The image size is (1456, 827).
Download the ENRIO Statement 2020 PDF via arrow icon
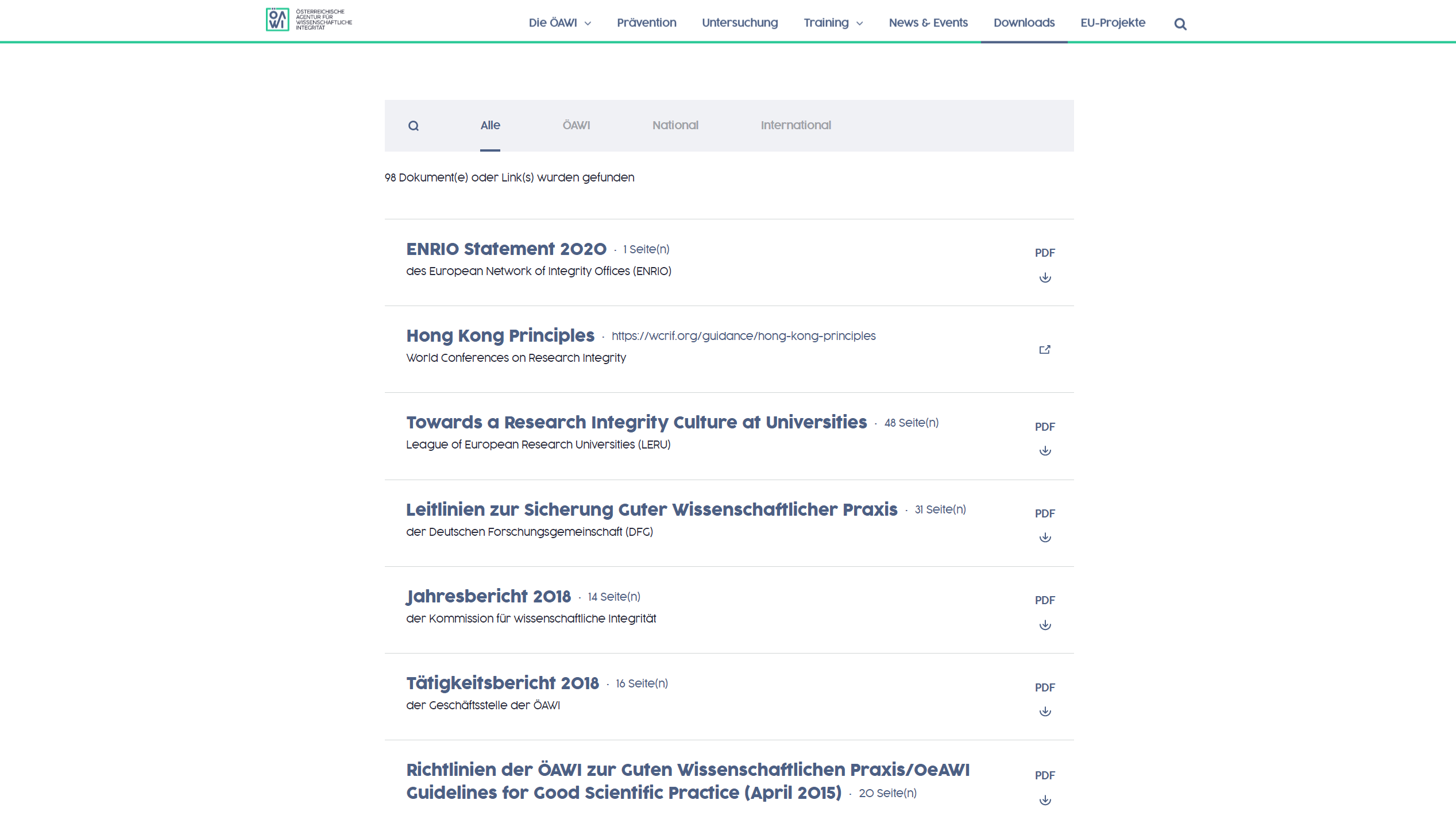pyautogui.click(x=1045, y=277)
